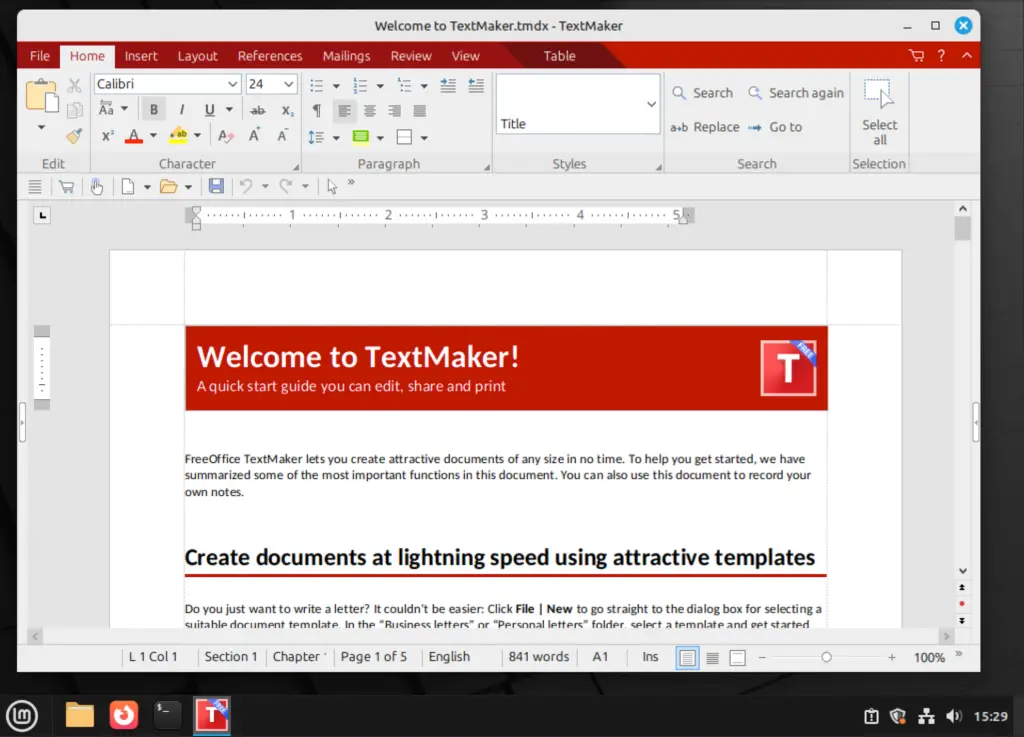Click the Format Painter brush icon

74,136
